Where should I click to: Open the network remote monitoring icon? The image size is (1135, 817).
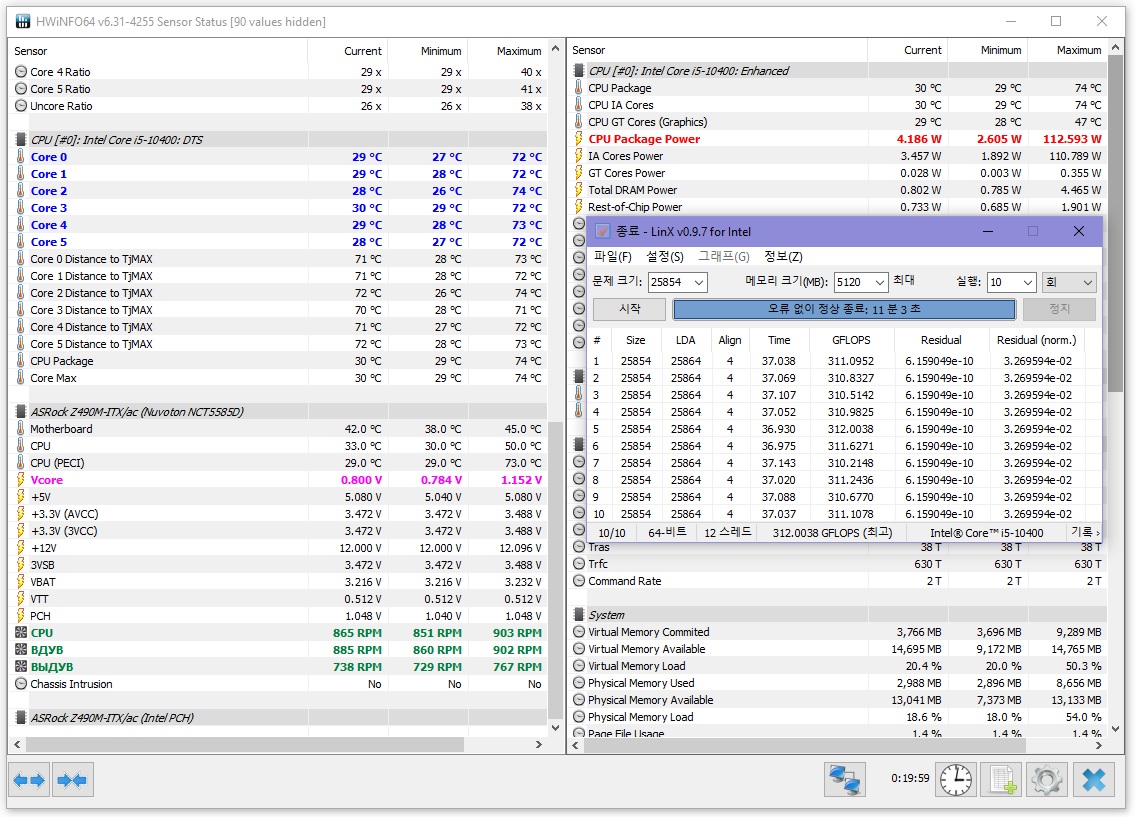[x=844, y=780]
